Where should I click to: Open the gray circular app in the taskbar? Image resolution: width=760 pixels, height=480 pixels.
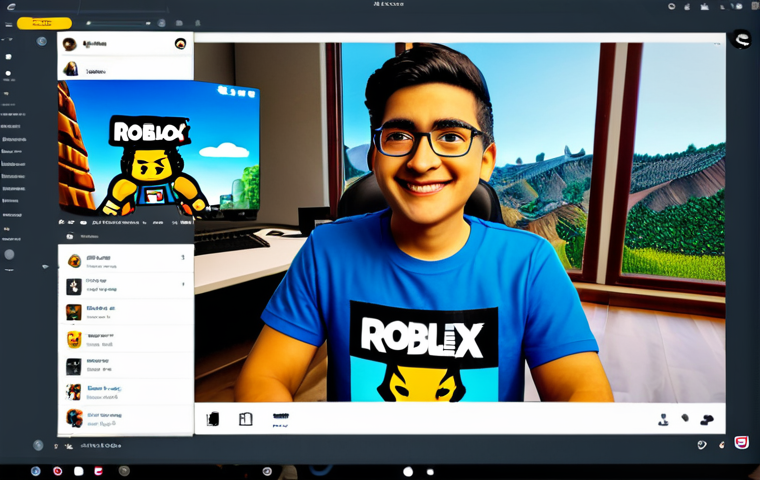pos(124,471)
